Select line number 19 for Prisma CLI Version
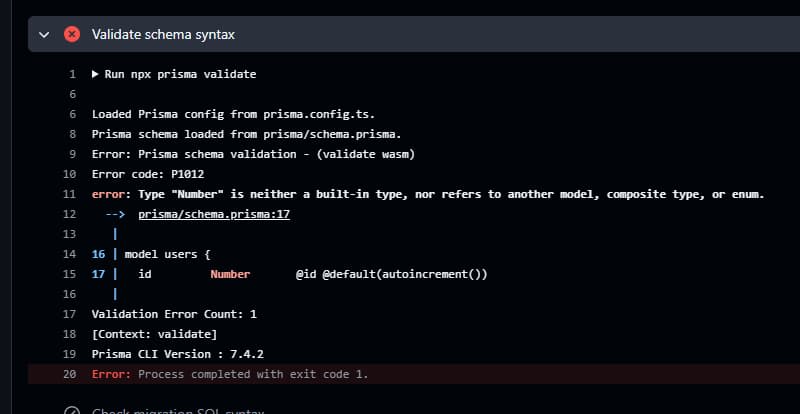 click(69, 354)
